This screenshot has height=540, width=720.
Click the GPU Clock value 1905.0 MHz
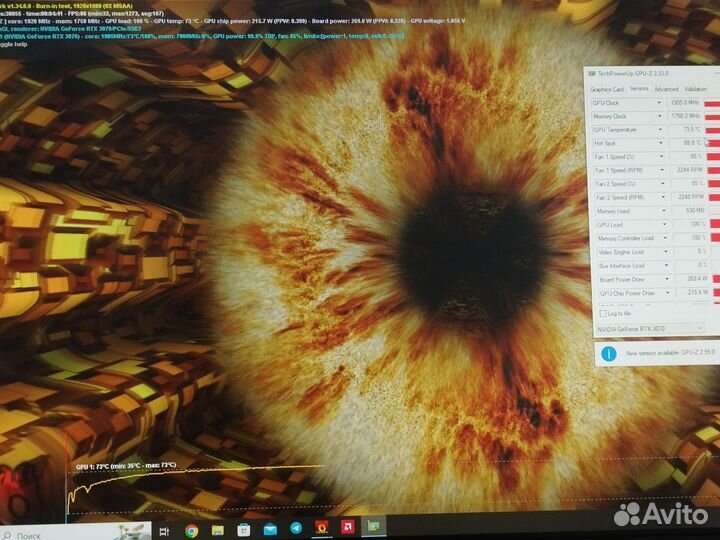pyautogui.click(x=684, y=102)
